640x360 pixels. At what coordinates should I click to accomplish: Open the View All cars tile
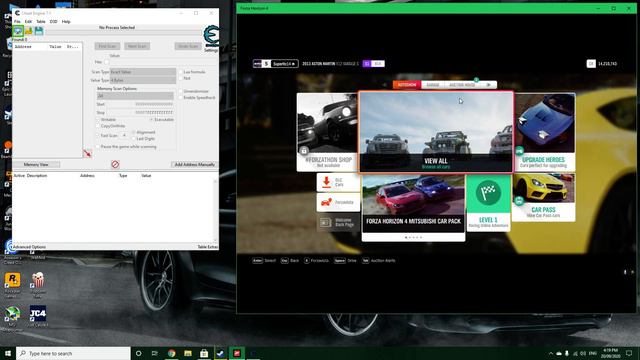click(x=436, y=132)
